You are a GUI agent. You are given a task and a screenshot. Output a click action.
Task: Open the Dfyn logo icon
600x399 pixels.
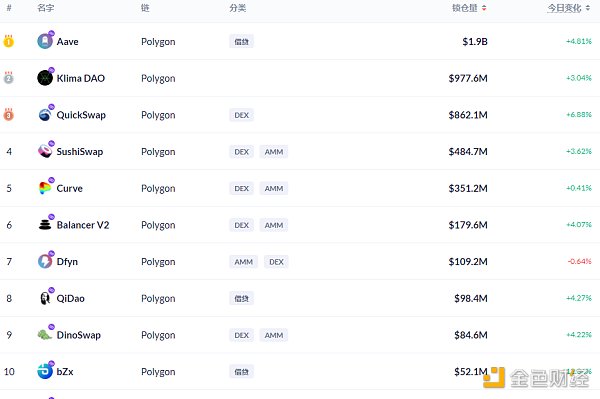click(45, 261)
